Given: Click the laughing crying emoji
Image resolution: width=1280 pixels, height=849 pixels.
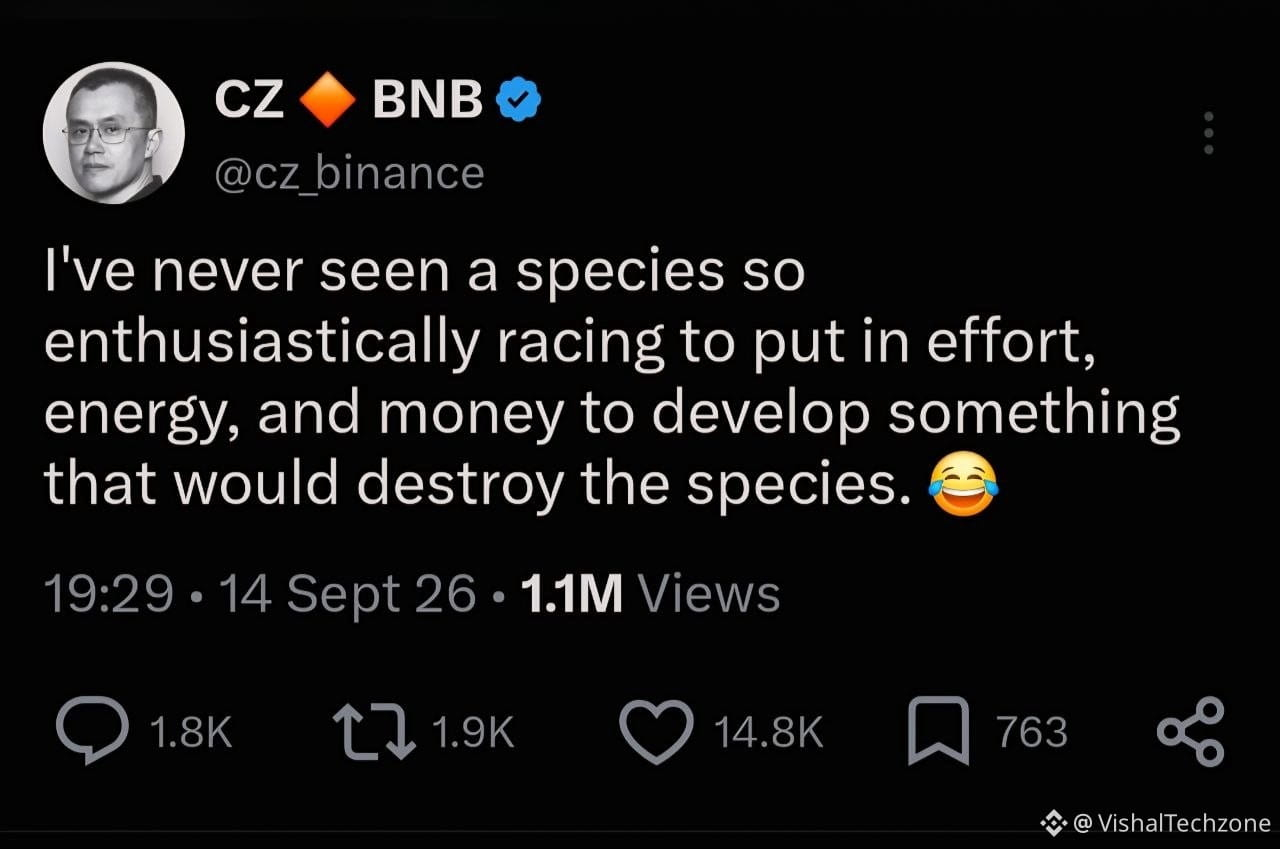Looking at the screenshot, I should pyautogui.click(x=963, y=484).
